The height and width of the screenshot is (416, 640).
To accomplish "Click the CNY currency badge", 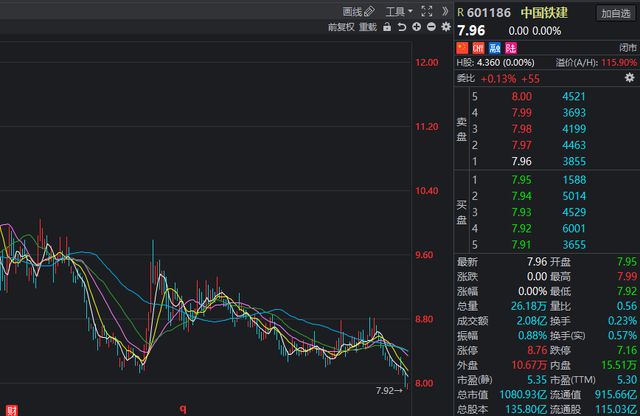I will point(478,47).
